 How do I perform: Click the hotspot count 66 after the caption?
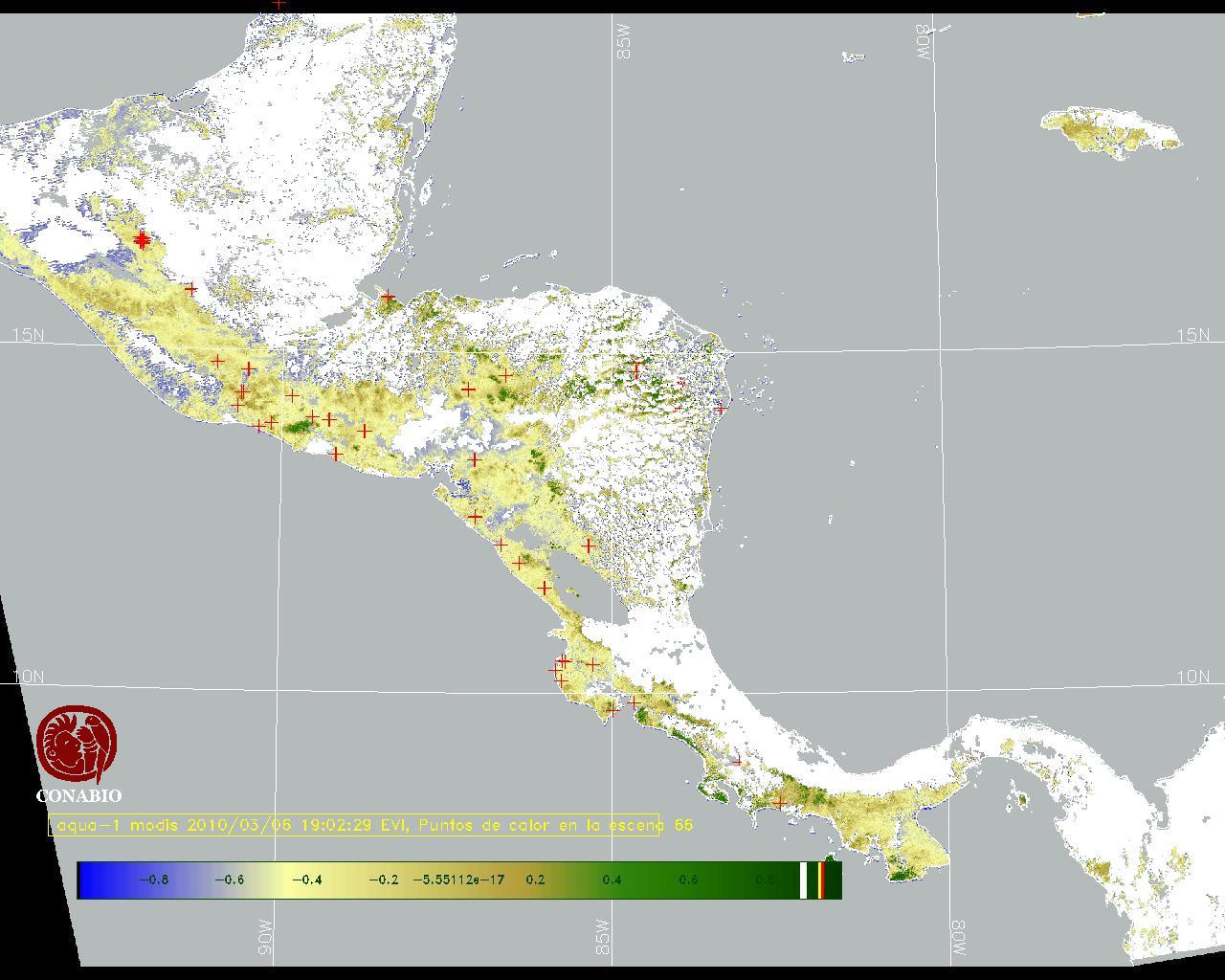pos(683,825)
